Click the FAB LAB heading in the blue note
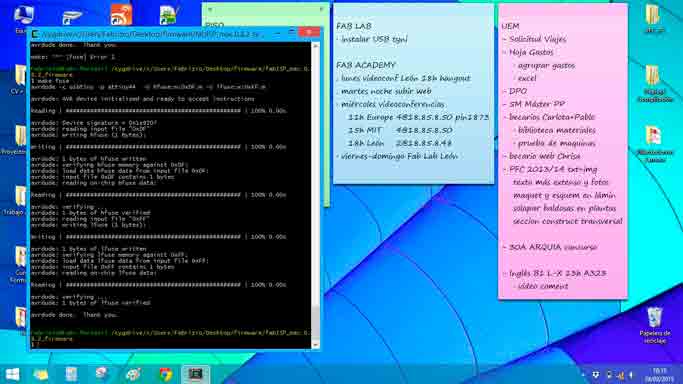The image size is (683, 384). [354, 26]
